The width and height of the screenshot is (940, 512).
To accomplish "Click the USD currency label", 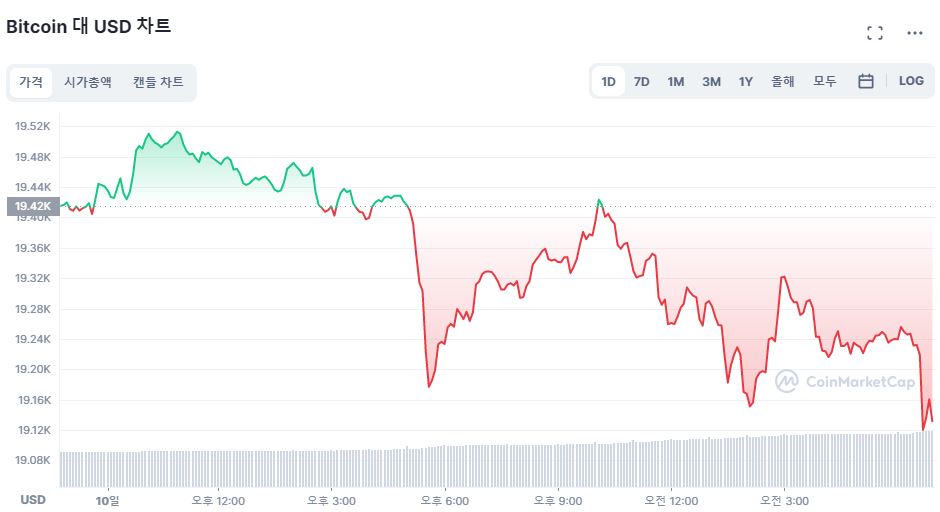I will tap(33, 499).
